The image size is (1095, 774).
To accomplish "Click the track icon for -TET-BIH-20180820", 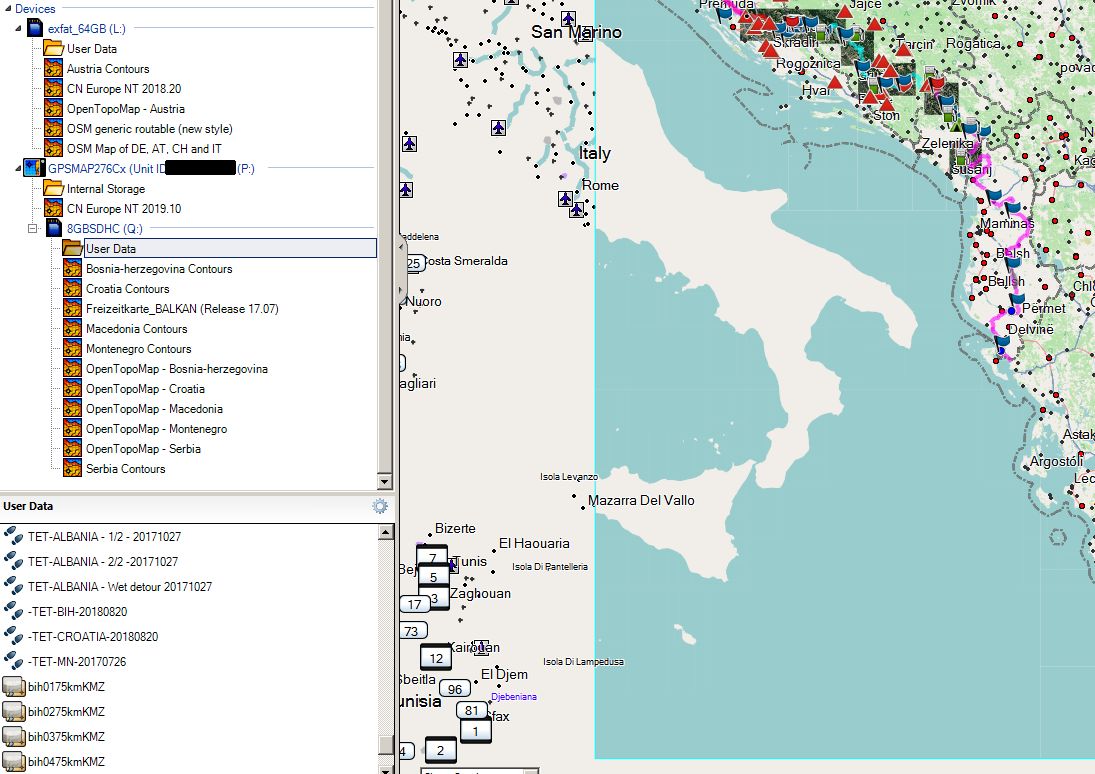I will click(x=13, y=612).
